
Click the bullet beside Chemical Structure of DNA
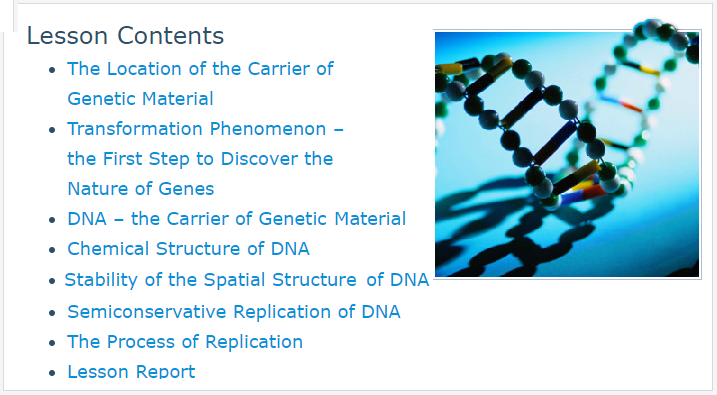coord(52,251)
